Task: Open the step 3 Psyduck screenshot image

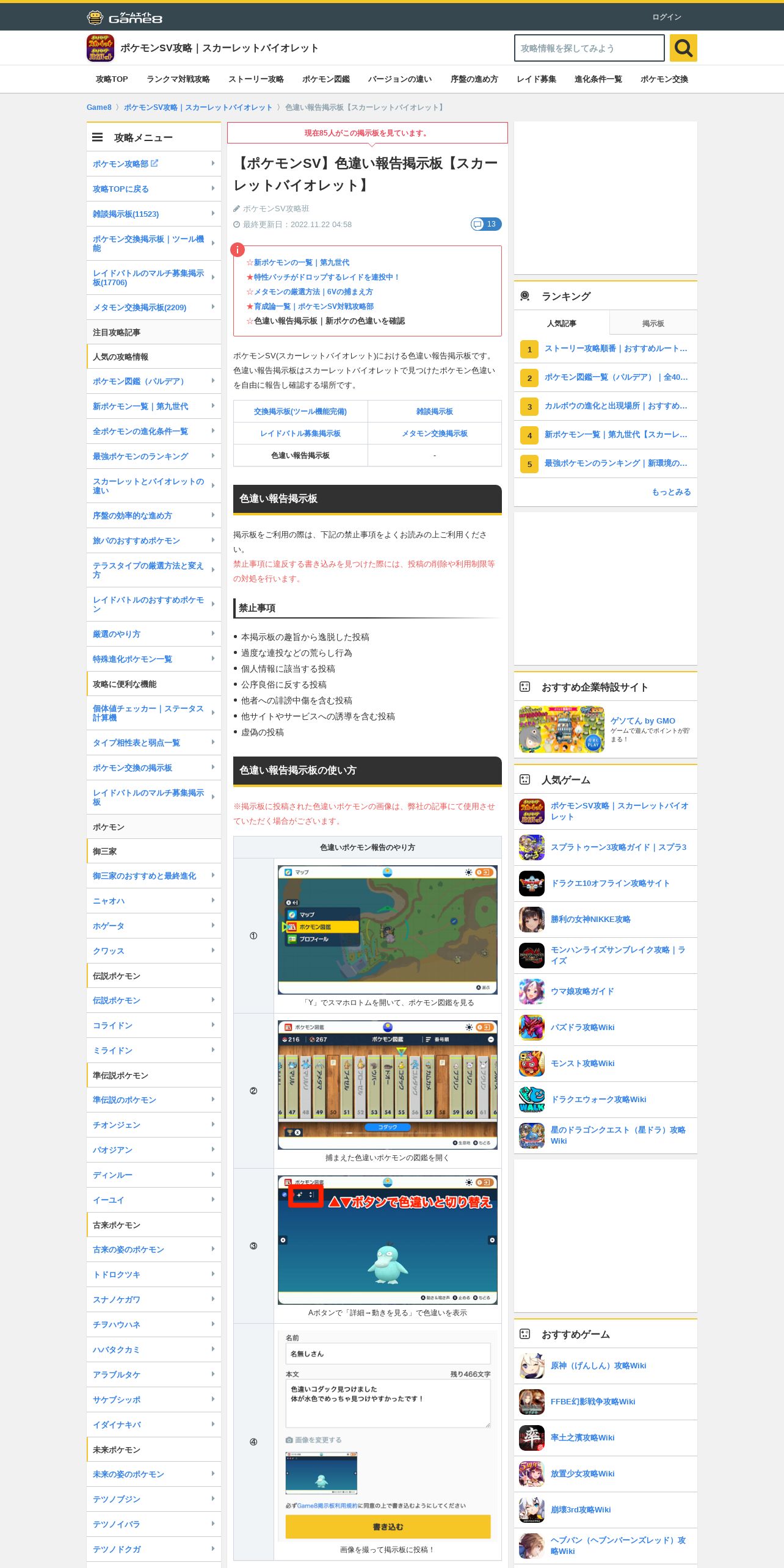Action: (388, 1240)
